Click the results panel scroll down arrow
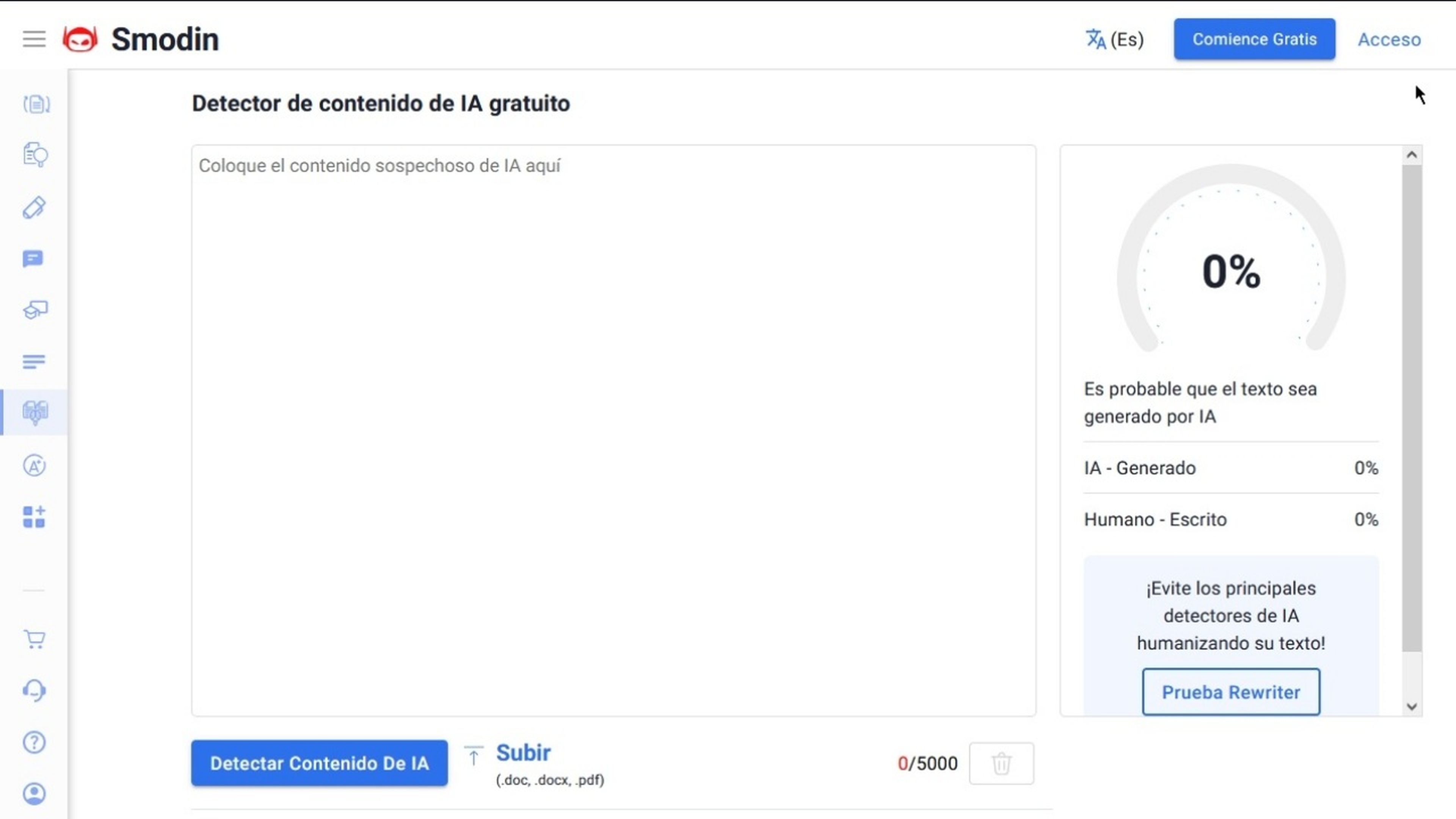Viewport: 1456px width, 819px height. [x=1412, y=706]
